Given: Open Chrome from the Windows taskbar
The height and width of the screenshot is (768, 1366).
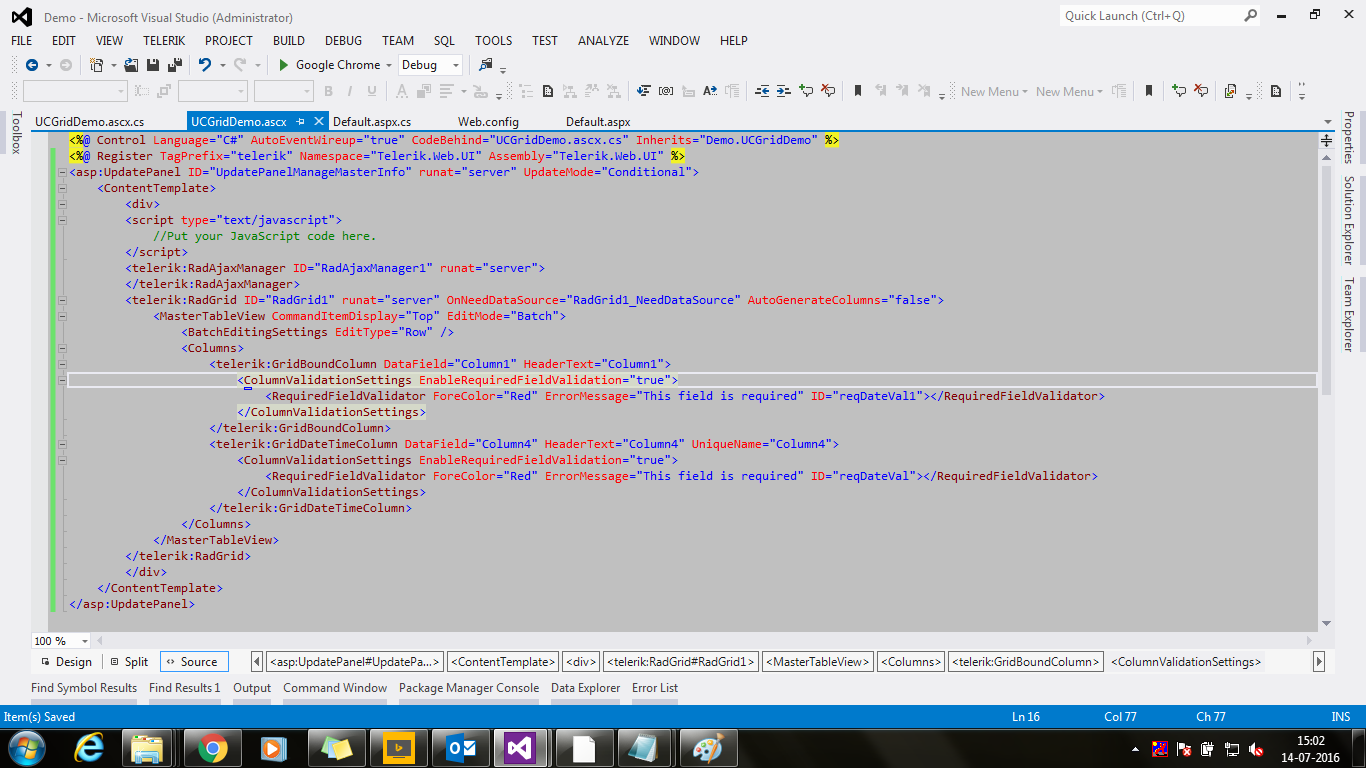Looking at the screenshot, I should [x=211, y=748].
